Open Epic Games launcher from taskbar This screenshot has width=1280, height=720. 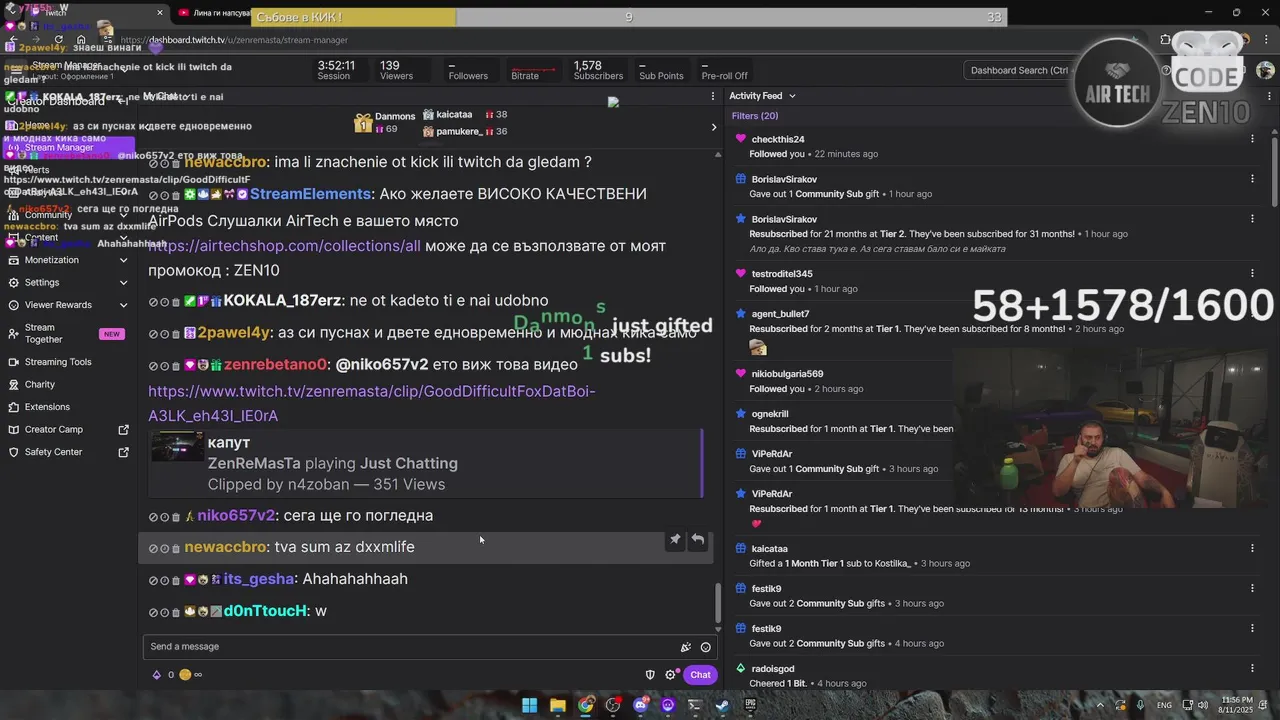click(x=750, y=705)
